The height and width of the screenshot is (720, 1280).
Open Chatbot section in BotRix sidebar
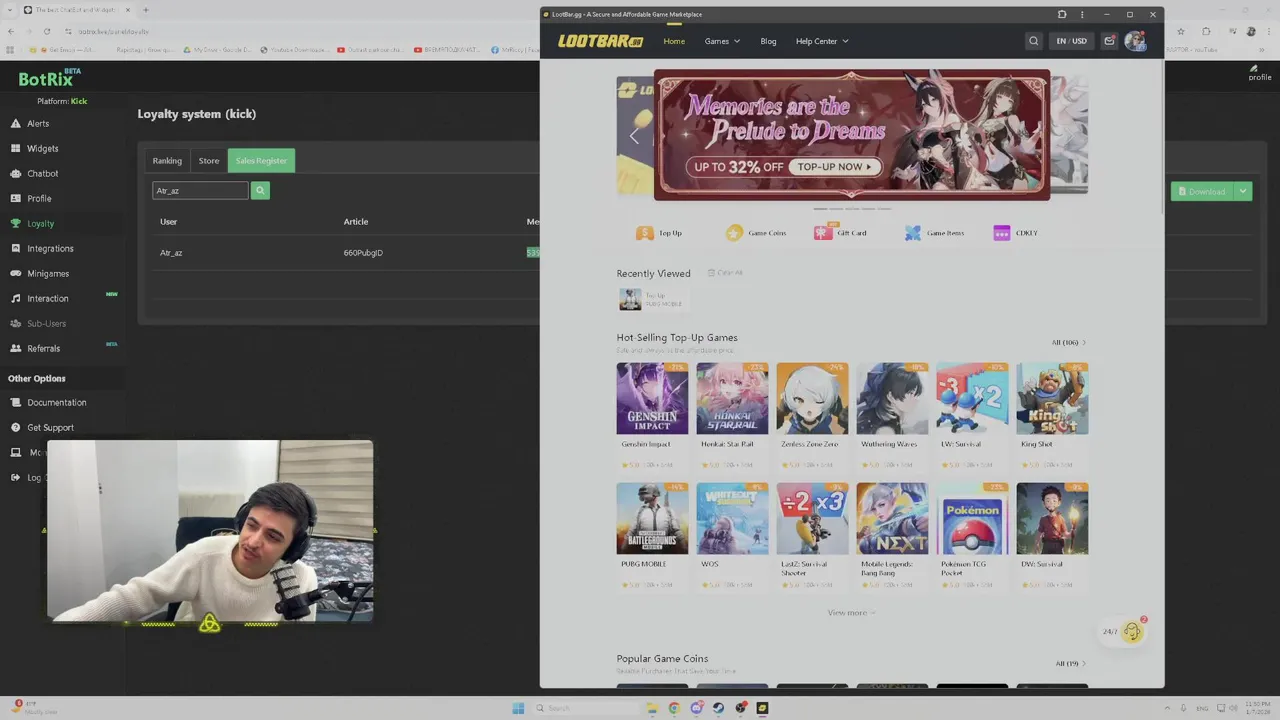pyautogui.click(x=42, y=173)
